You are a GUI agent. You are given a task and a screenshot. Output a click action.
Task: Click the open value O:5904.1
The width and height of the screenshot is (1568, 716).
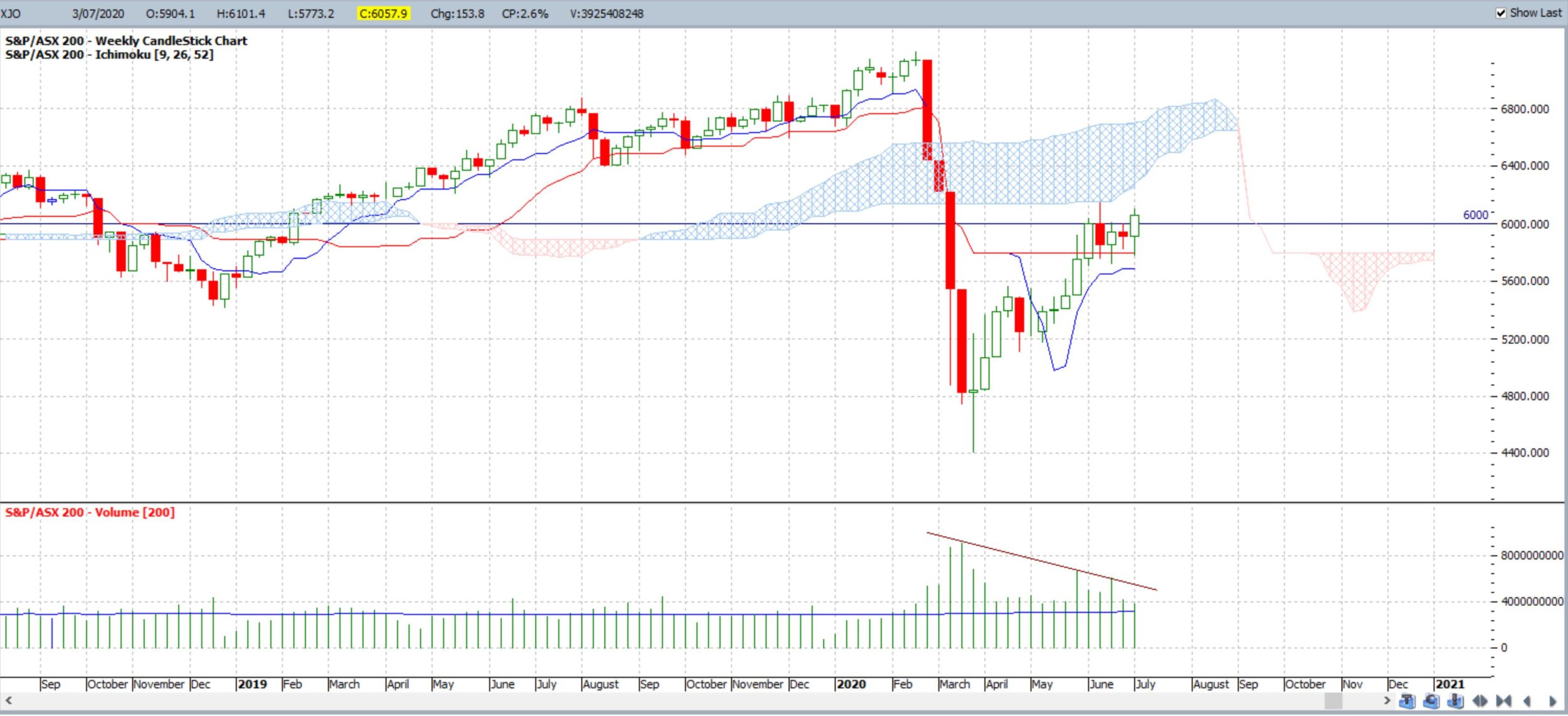tap(170, 13)
